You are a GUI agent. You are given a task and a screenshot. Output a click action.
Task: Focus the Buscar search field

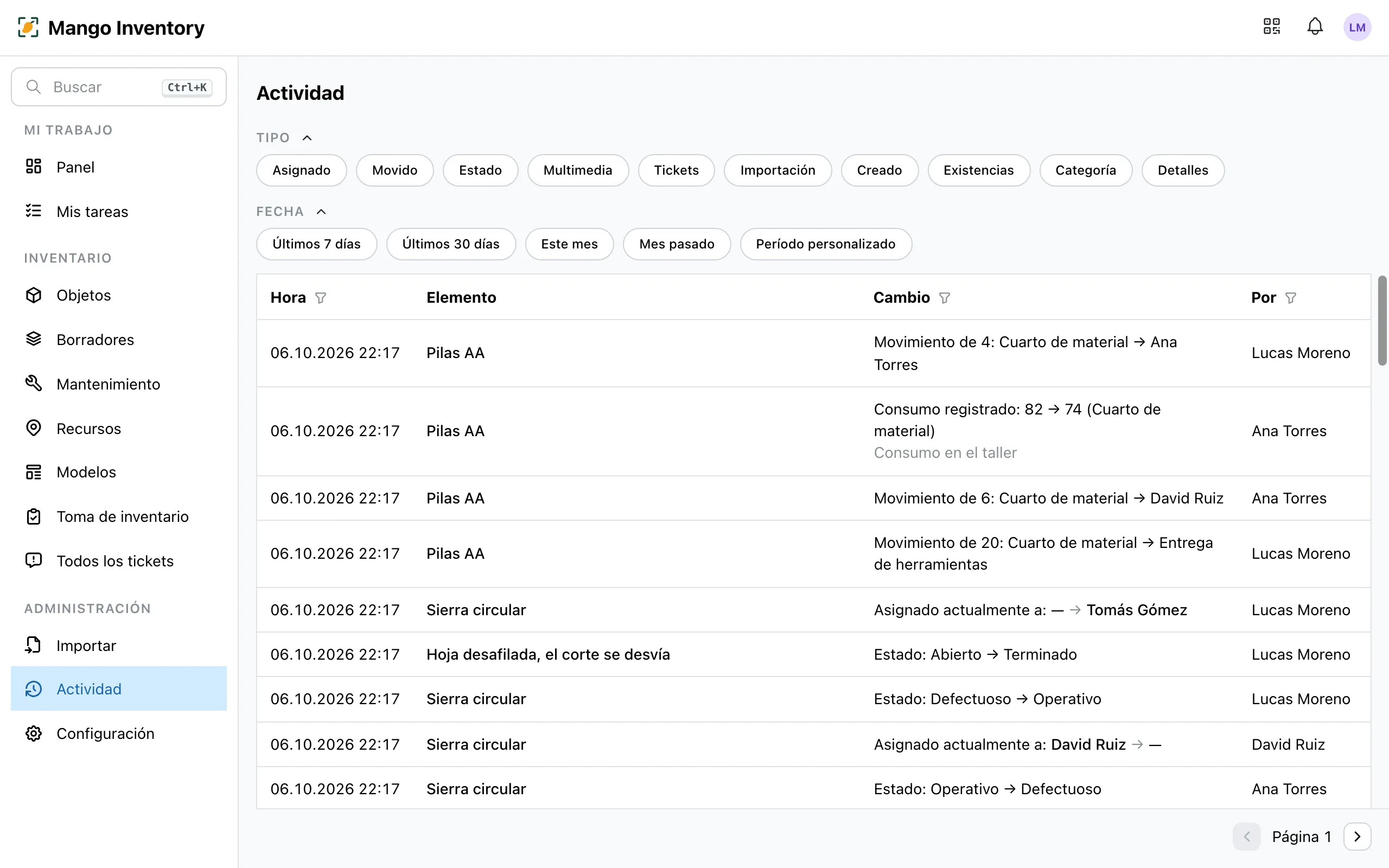click(x=119, y=87)
